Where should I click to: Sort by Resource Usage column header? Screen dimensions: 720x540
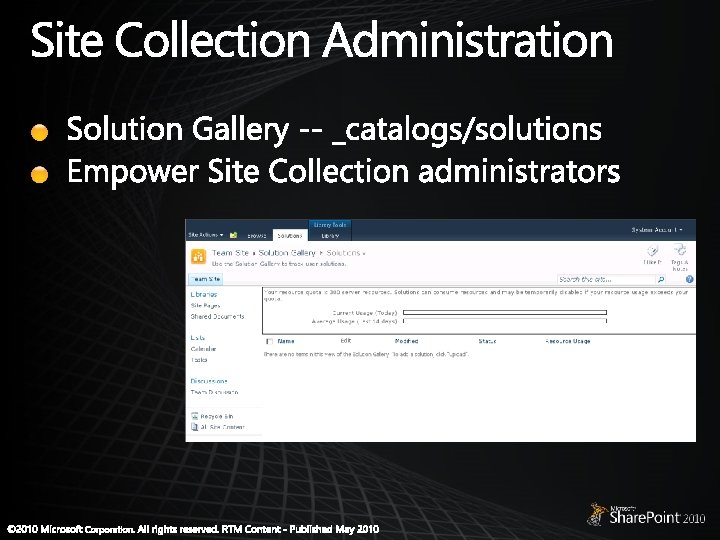(x=568, y=341)
